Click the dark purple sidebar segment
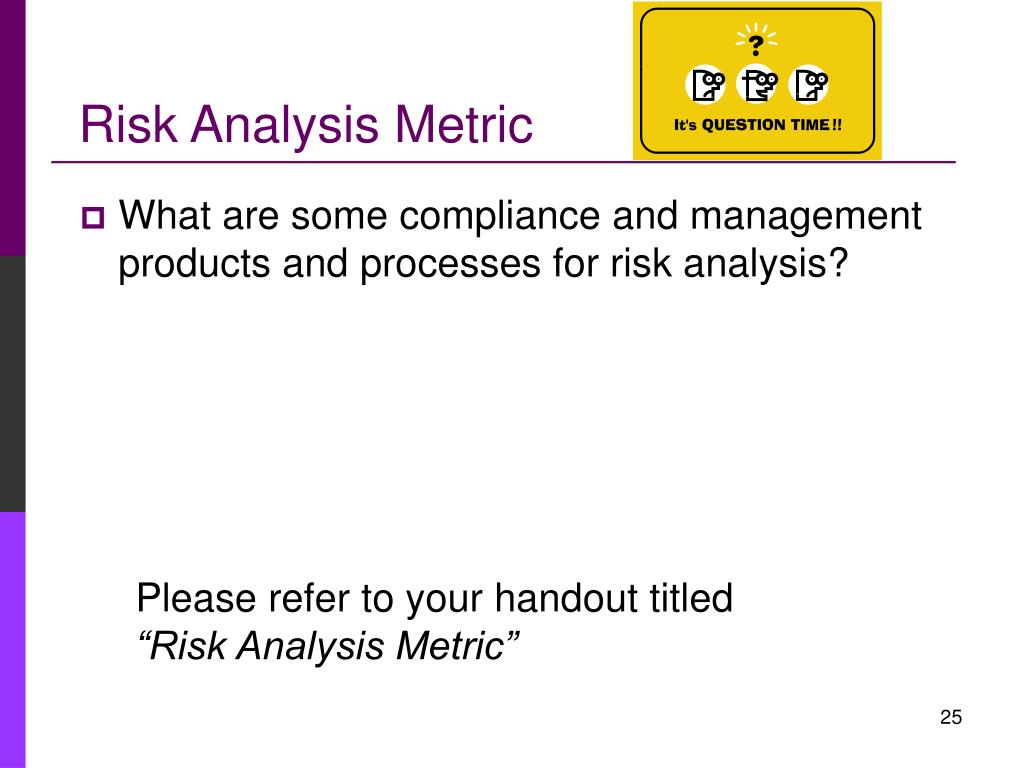 click(12, 128)
